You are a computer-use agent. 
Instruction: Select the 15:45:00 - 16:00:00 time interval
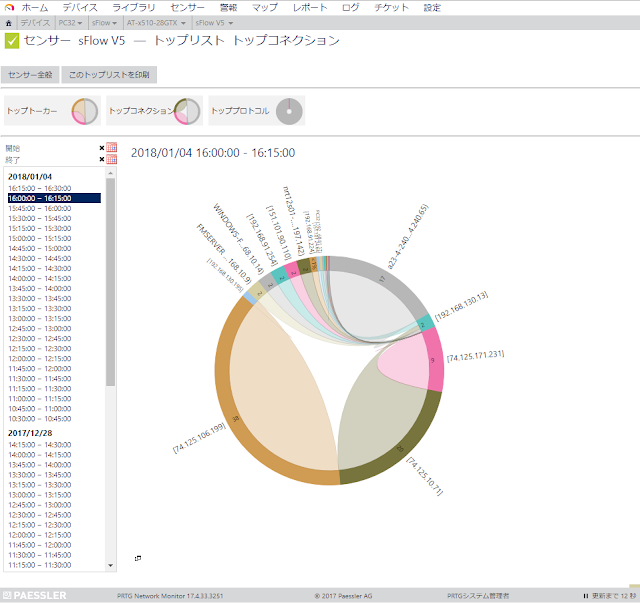click(40, 208)
